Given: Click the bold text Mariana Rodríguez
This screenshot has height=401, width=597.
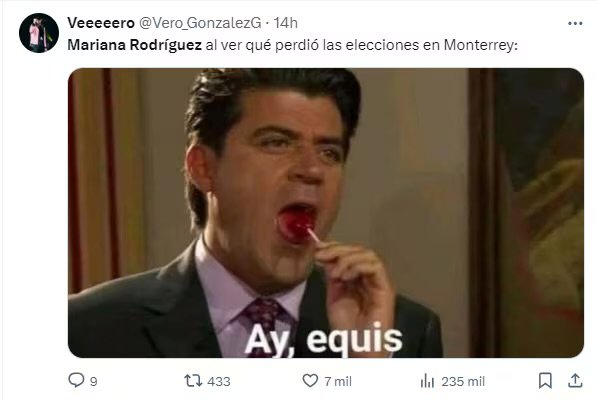Looking at the screenshot, I should click(134, 45).
